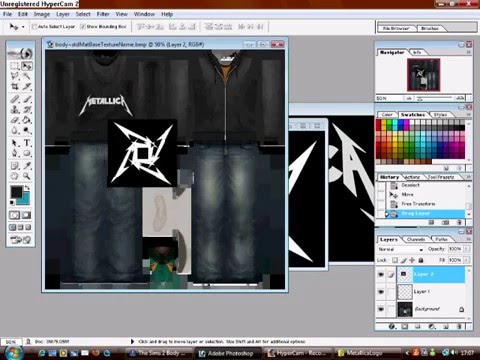Screen dimensions: 480x360
Task: Open blend mode Normal dropdown
Action: point(401,249)
